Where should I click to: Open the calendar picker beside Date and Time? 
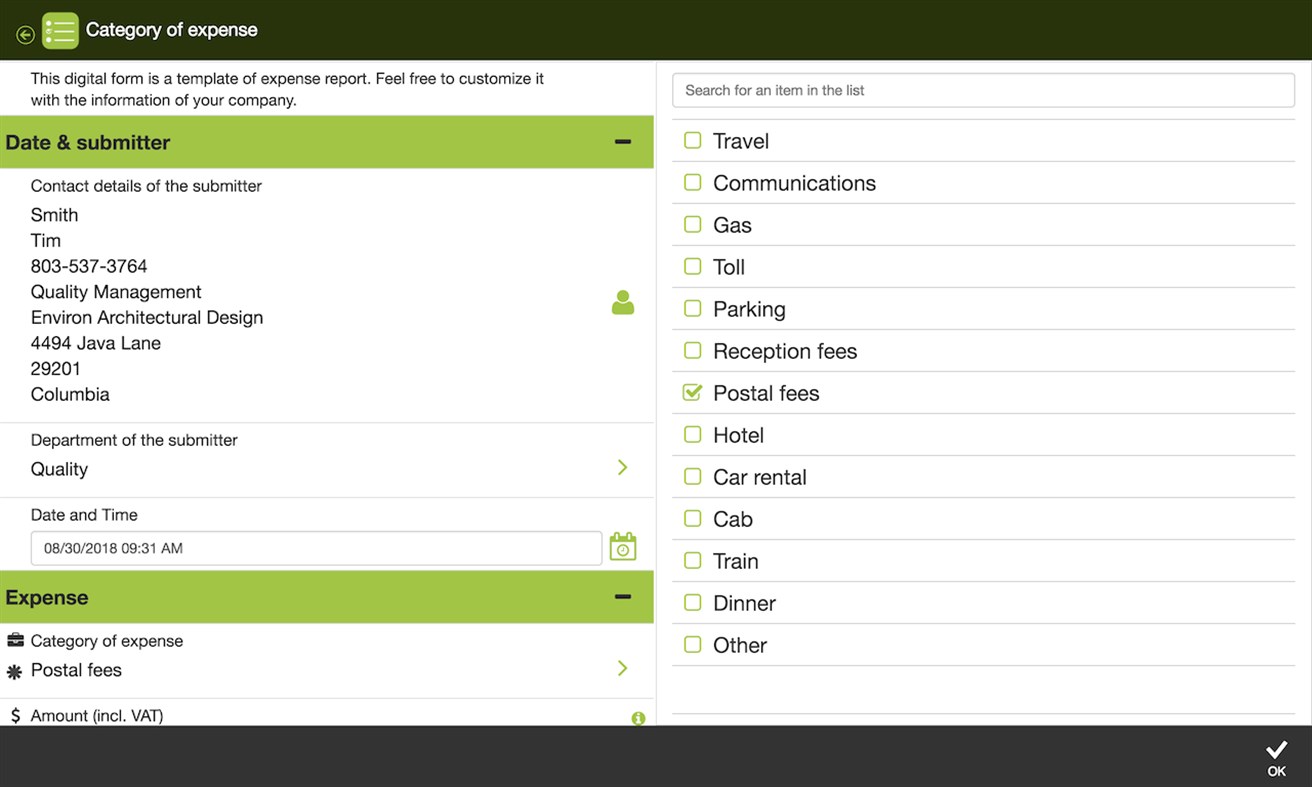[x=622, y=546]
